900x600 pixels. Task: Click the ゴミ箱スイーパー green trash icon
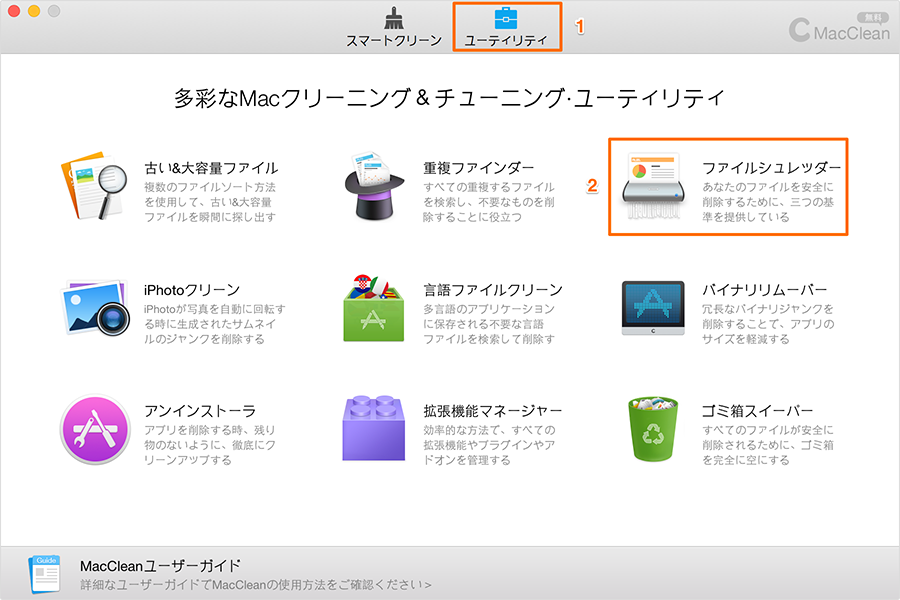(x=653, y=429)
